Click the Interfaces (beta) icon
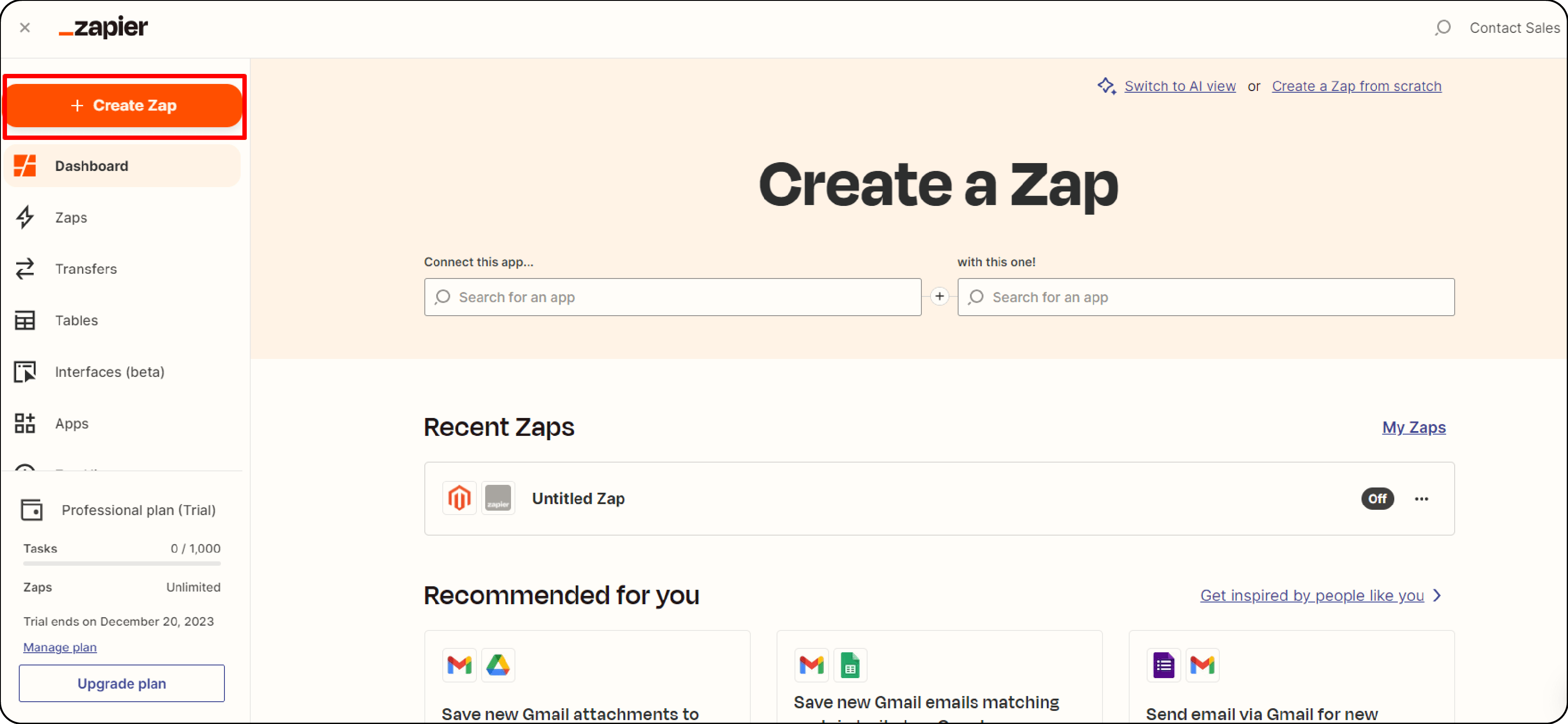Image resolution: width=1568 pixels, height=724 pixels. (25, 372)
